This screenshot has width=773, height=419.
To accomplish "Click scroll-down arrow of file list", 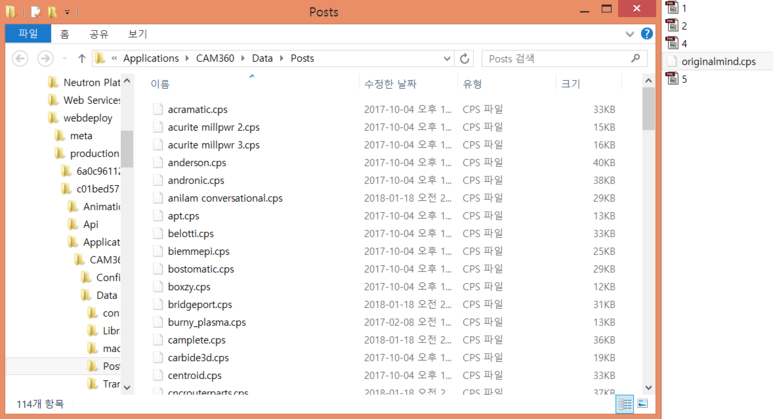I will tap(649, 387).
